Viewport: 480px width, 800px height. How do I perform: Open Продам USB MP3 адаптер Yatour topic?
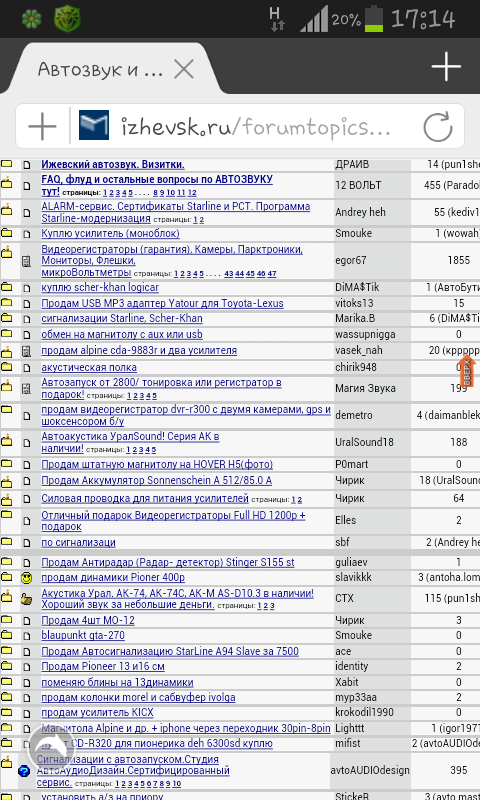(162, 303)
